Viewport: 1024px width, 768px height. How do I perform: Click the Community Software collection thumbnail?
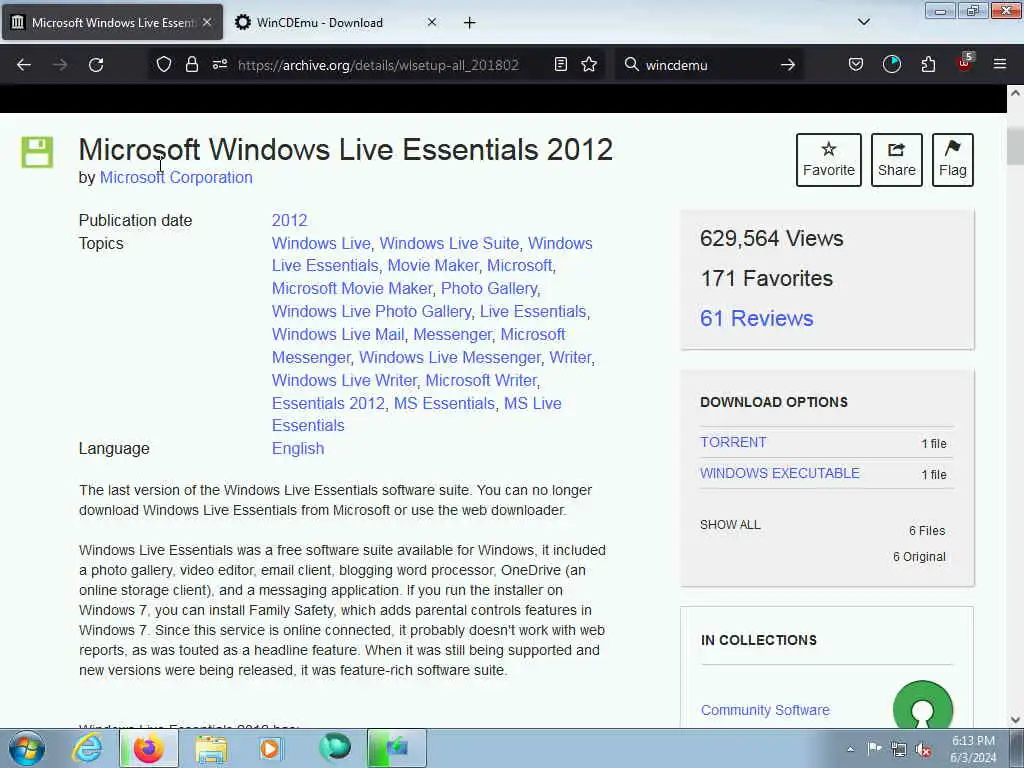click(x=923, y=705)
